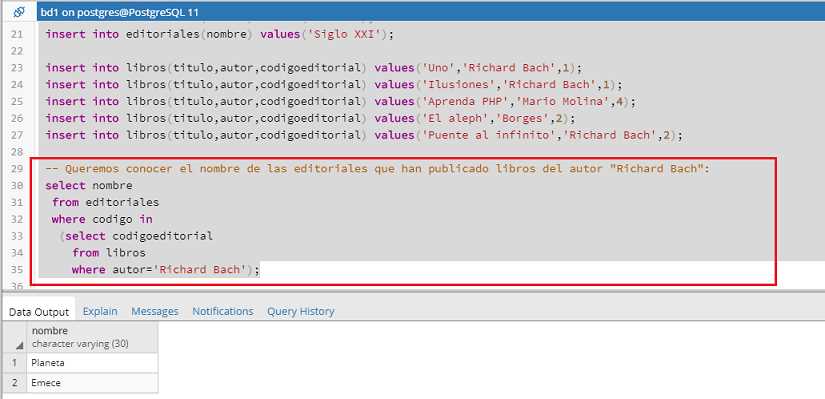825x399 pixels.
Task: Select result row number 1
Action: tap(15, 363)
